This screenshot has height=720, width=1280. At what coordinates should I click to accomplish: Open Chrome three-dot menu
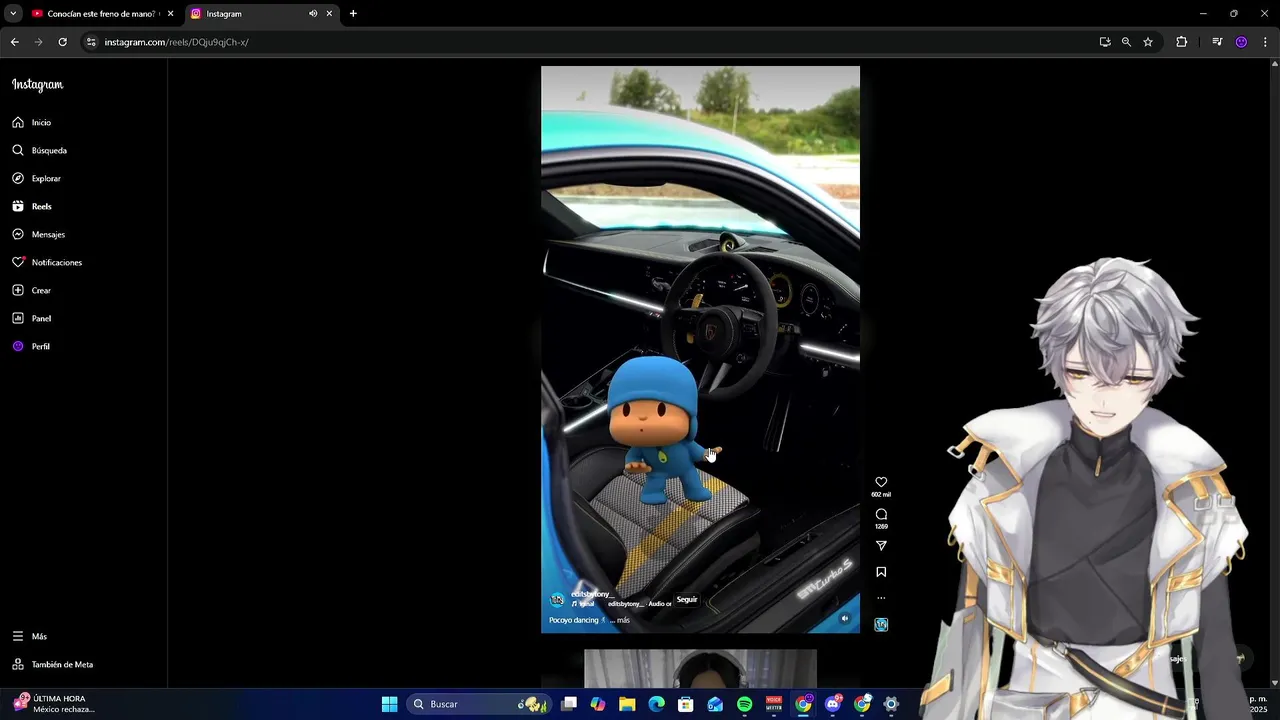1265,42
